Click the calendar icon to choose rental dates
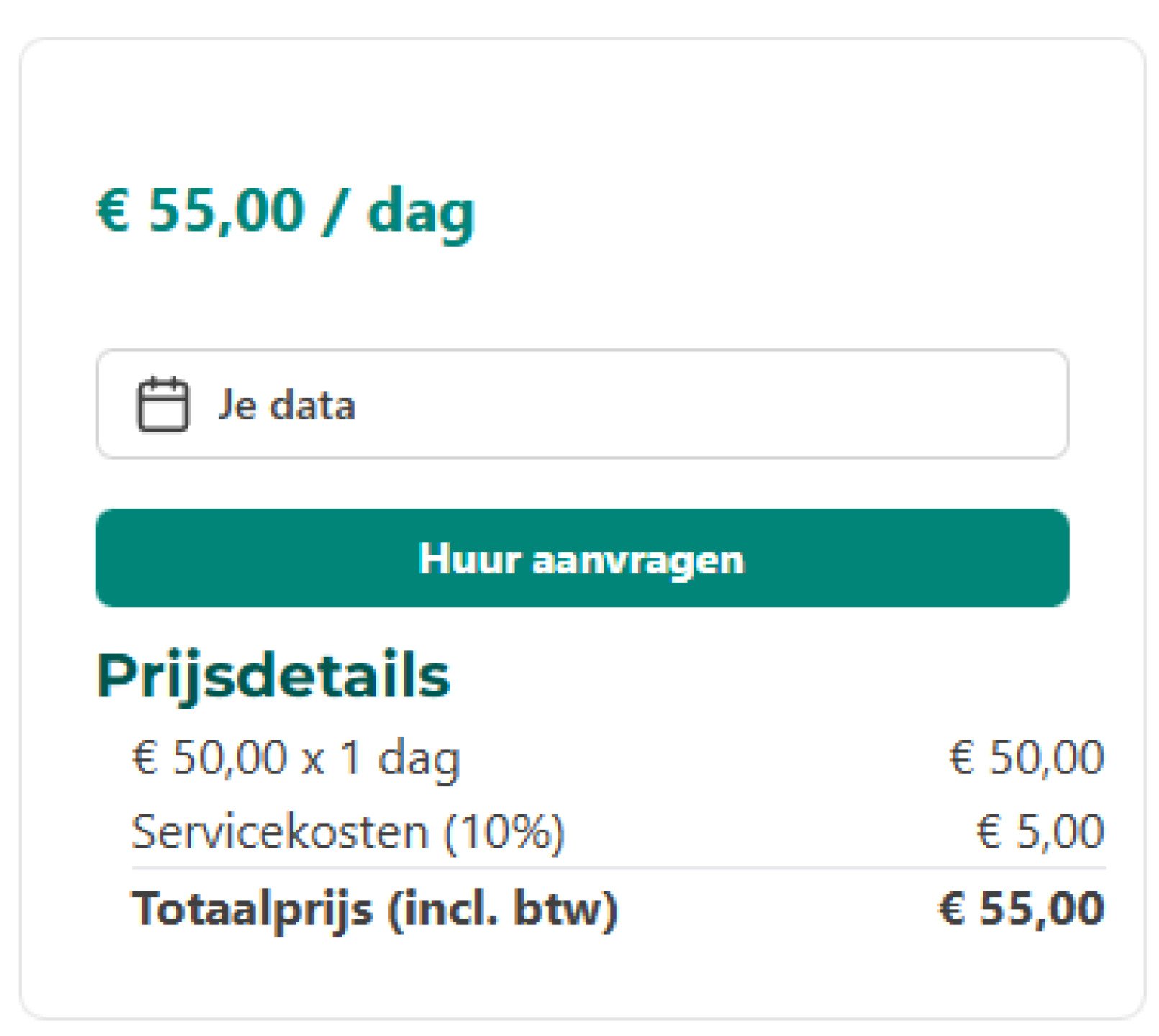Viewport: 1159px width, 1036px height. click(164, 404)
